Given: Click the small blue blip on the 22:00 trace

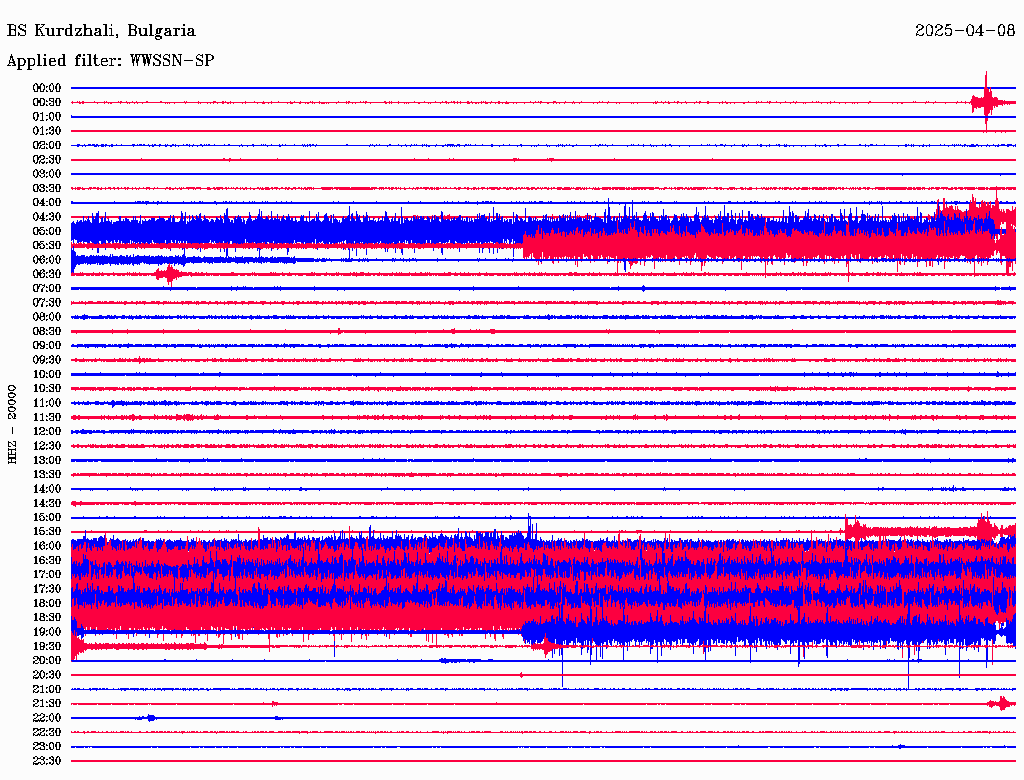Looking at the screenshot, I should pos(149,718).
